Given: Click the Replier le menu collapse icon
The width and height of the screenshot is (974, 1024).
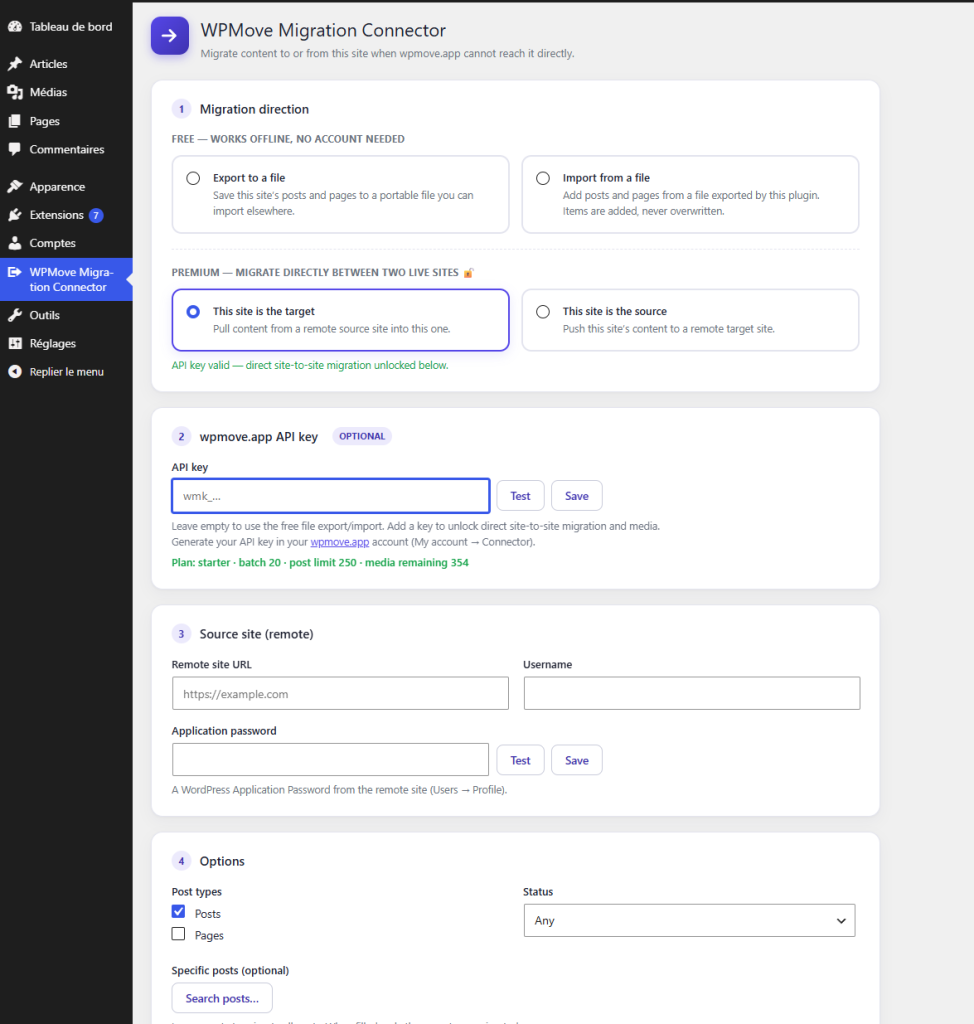Looking at the screenshot, I should 15,372.
